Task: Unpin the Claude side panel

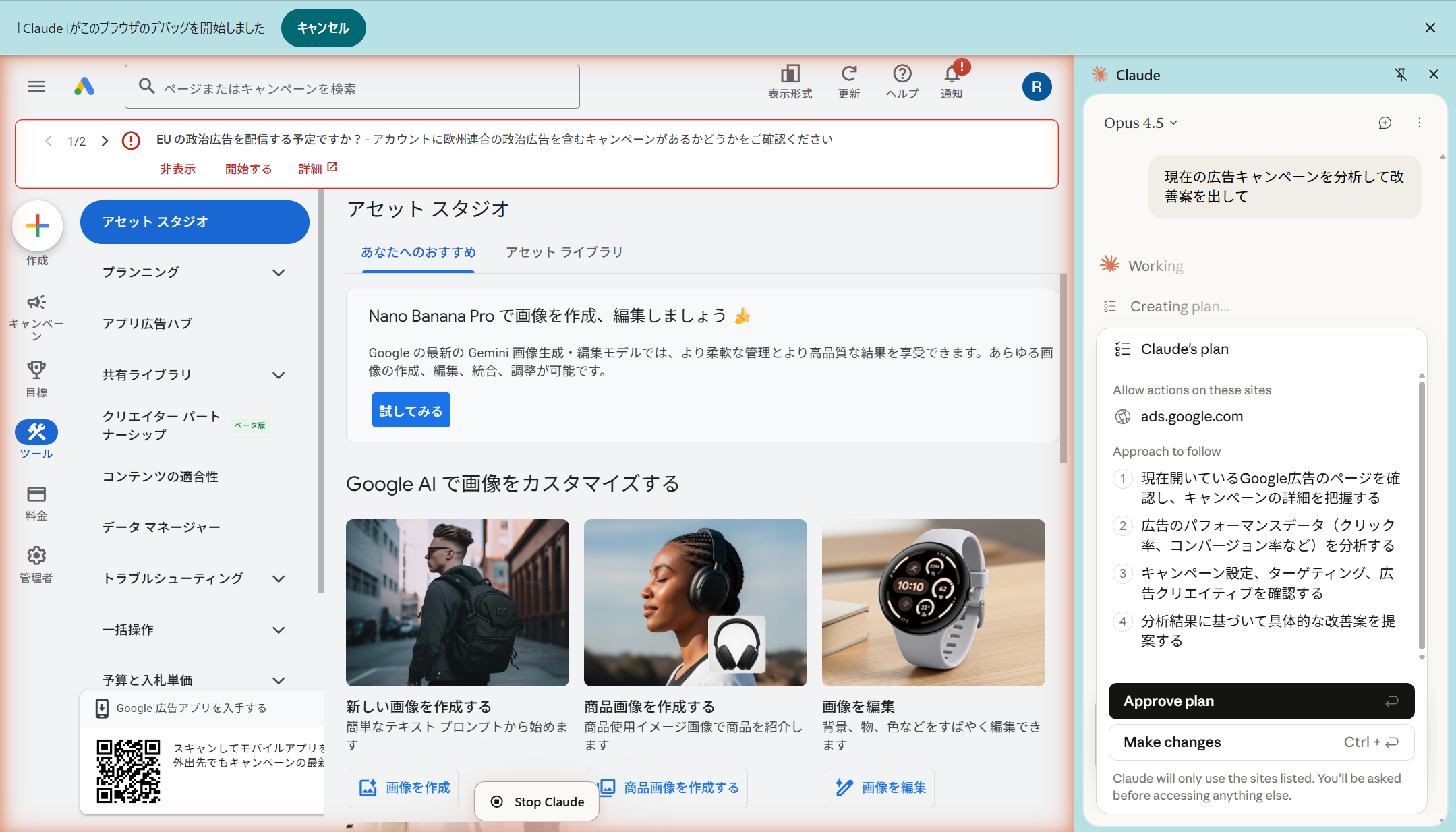Action: (1401, 75)
